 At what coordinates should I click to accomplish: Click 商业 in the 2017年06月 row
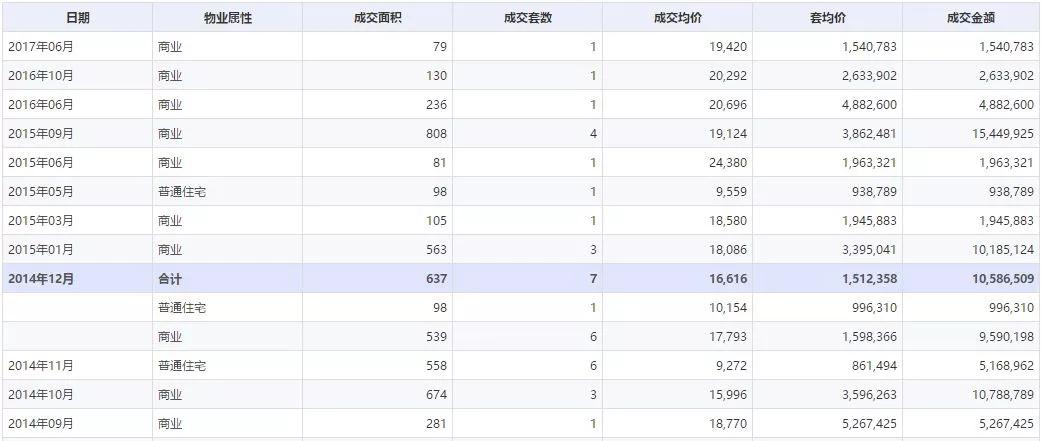pyautogui.click(x=170, y=47)
